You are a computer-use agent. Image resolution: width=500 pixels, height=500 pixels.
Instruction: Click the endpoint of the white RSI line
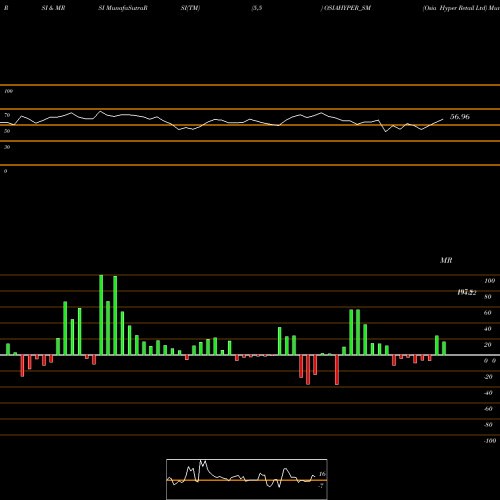click(443, 119)
